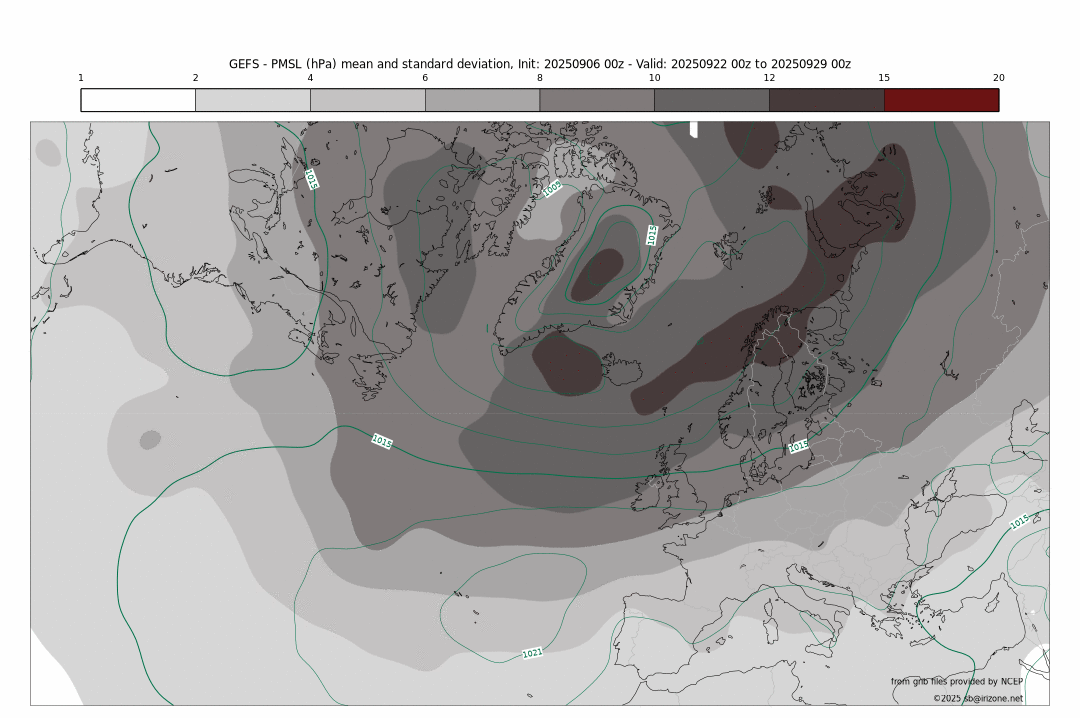Click the 1021 isobar label near the Azores
This screenshot has height=718, width=1080.
(532, 653)
